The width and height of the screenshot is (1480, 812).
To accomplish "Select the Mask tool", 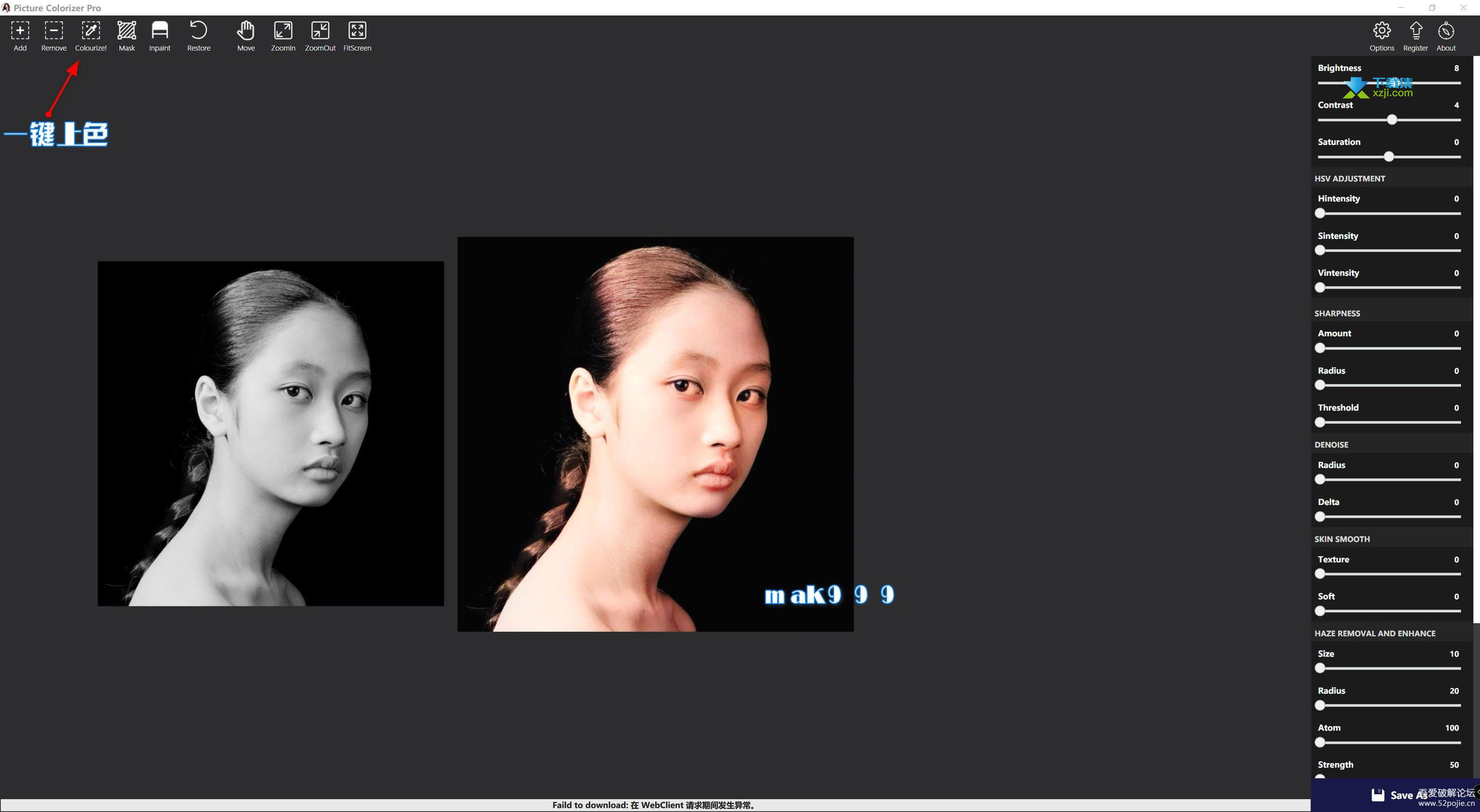I will pyautogui.click(x=126, y=35).
